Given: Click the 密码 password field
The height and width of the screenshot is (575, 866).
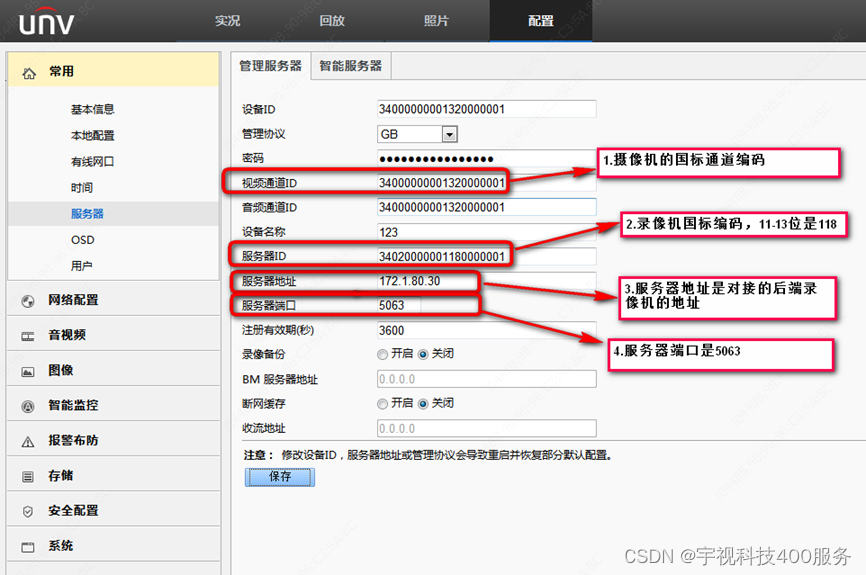Looking at the screenshot, I should 487,159.
